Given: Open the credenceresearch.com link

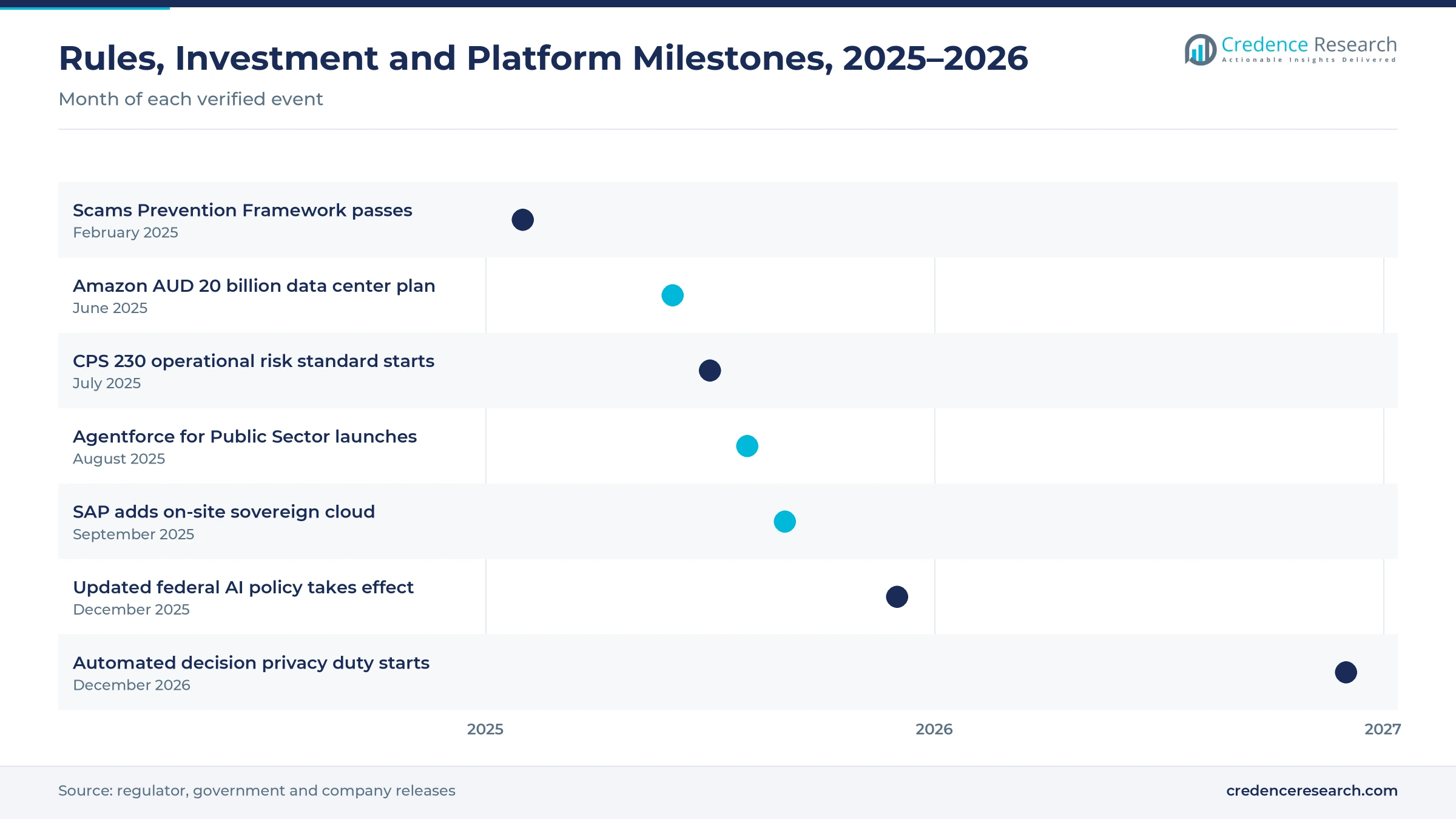Looking at the screenshot, I should 1312,790.
